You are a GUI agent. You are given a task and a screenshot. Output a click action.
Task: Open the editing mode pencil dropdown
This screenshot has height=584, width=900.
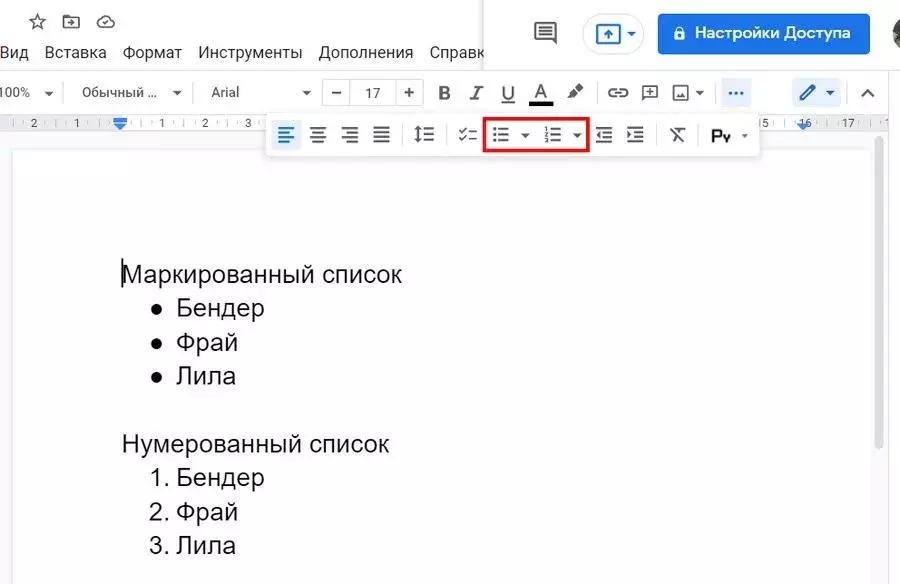(x=830, y=92)
